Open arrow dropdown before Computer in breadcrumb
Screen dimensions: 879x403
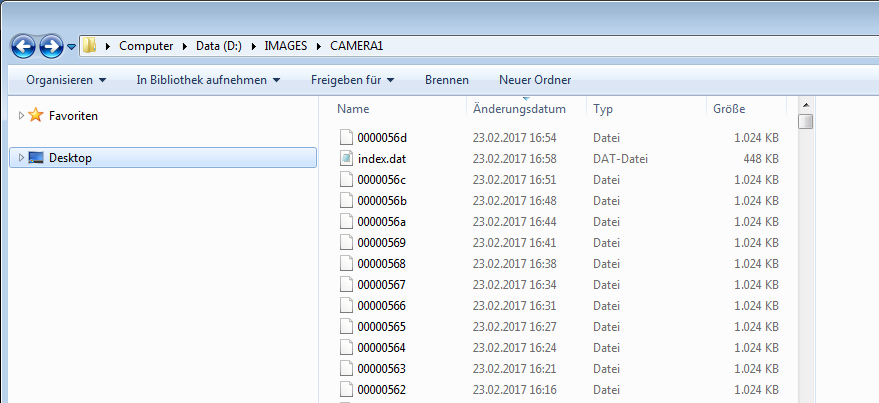point(108,47)
